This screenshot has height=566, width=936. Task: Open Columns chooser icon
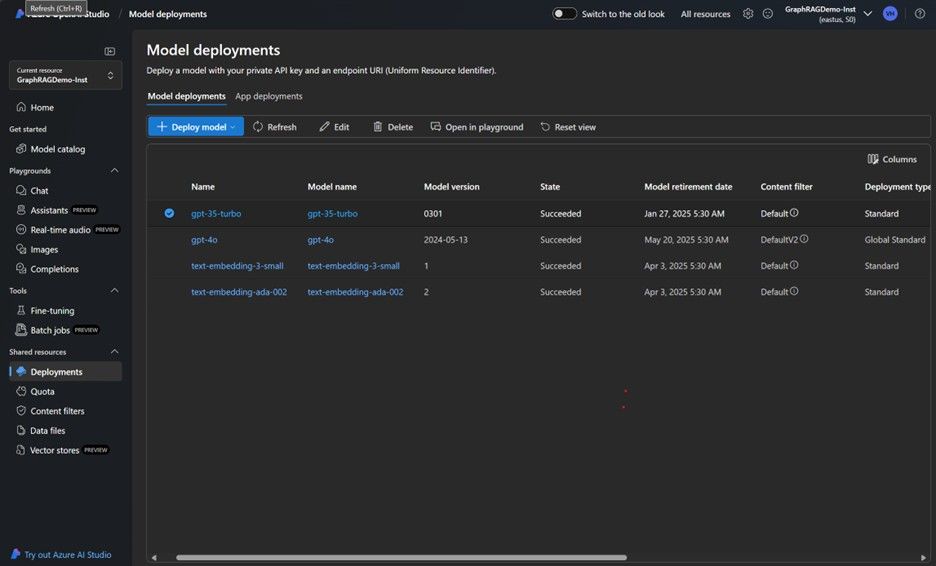point(873,159)
